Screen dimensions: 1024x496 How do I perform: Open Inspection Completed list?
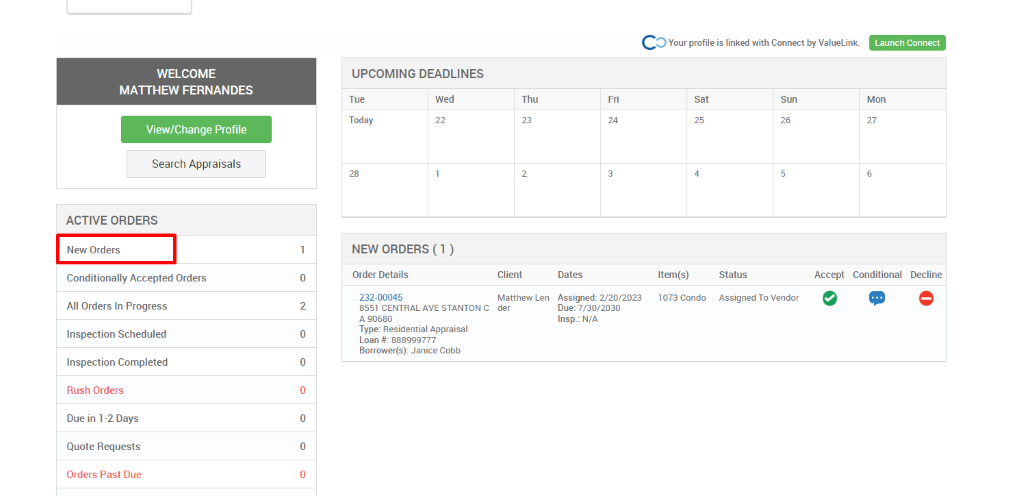click(x=186, y=362)
